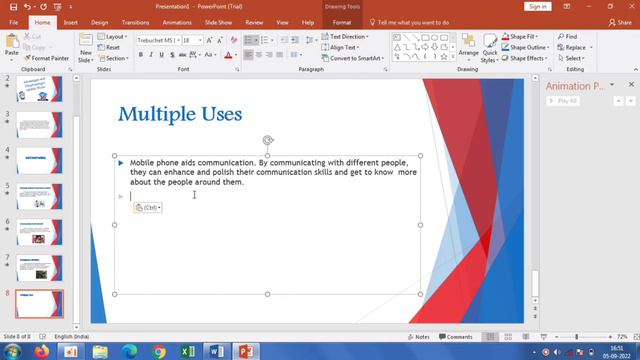Open Quick Styles gallery

pyautogui.click(x=490, y=49)
